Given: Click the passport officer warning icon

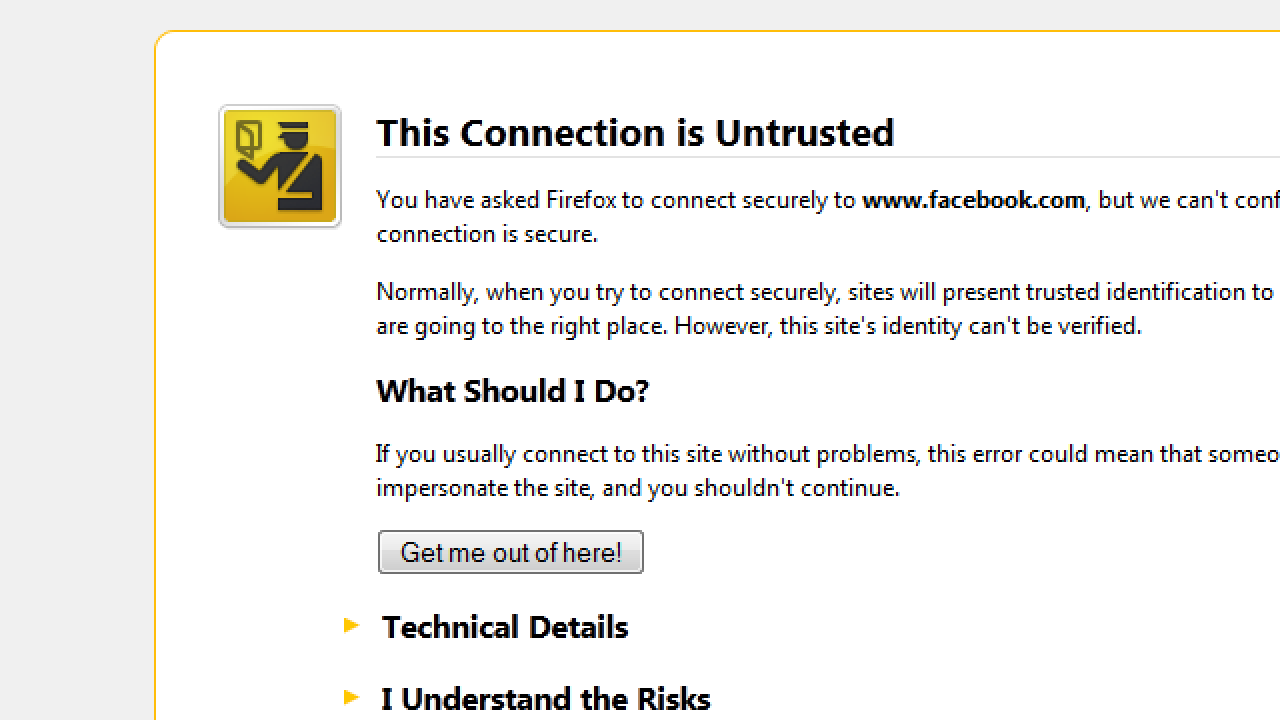Looking at the screenshot, I should (280, 166).
